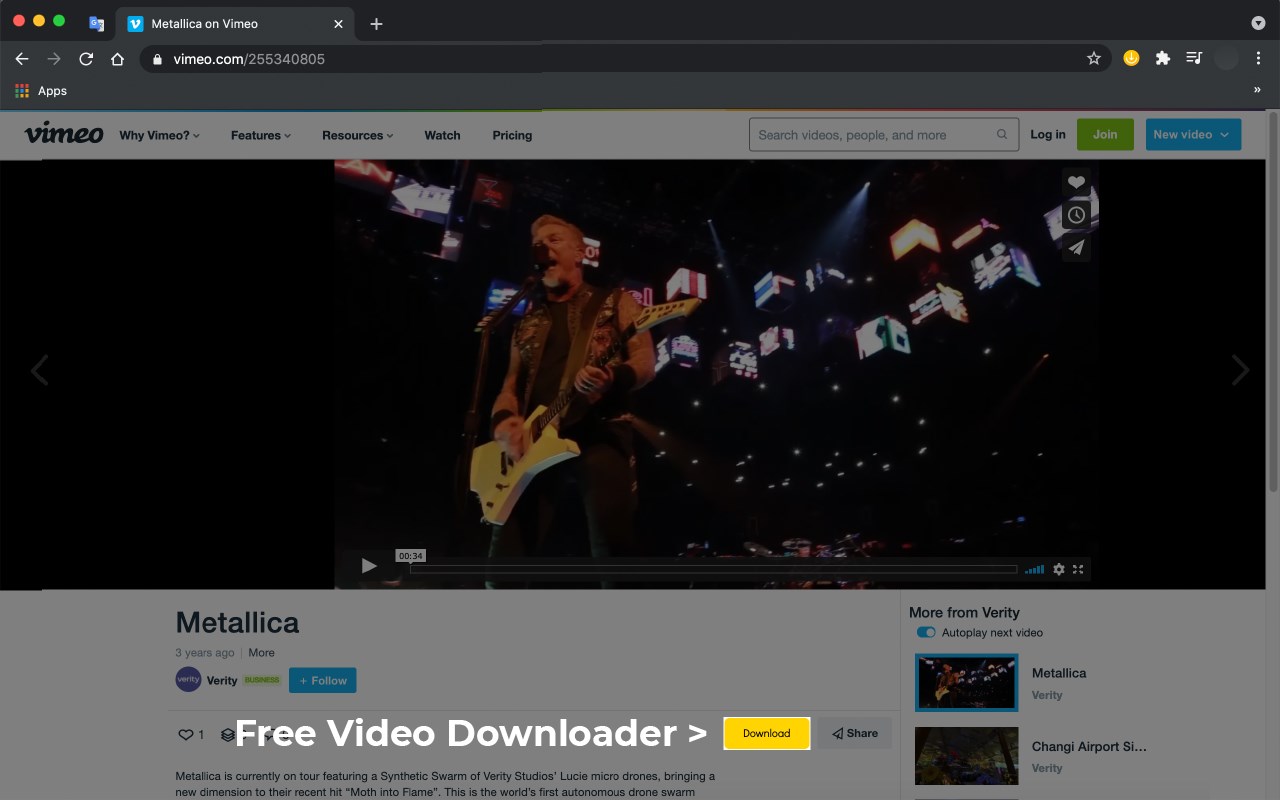
Task: Open the Pricing menu item
Action: tap(512, 135)
